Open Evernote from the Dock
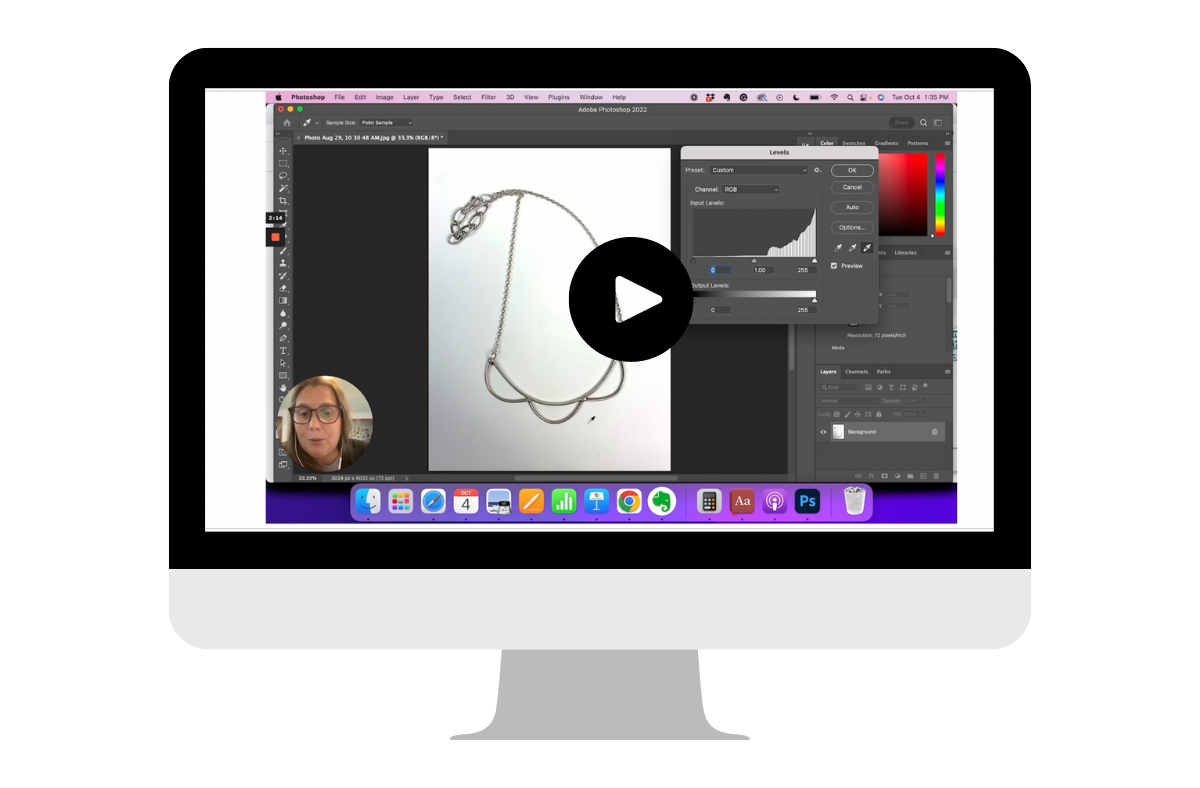Image resolution: width=1200 pixels, height=788 pixels. pos(661,502)
